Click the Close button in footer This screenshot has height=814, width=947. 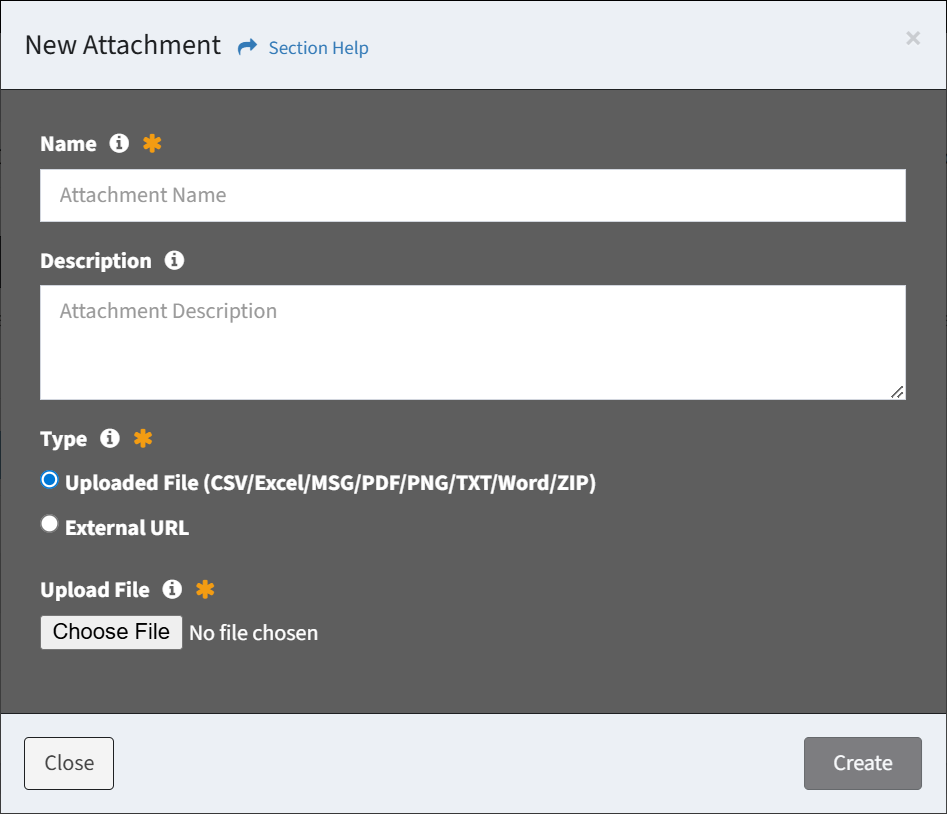pyautogui.click(x=69, y=763)
